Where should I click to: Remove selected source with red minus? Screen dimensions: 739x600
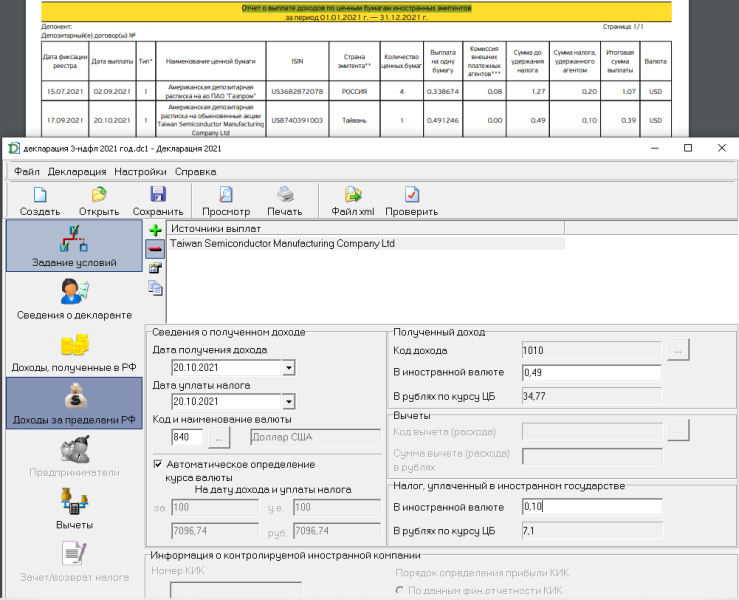tap(155, 249)
